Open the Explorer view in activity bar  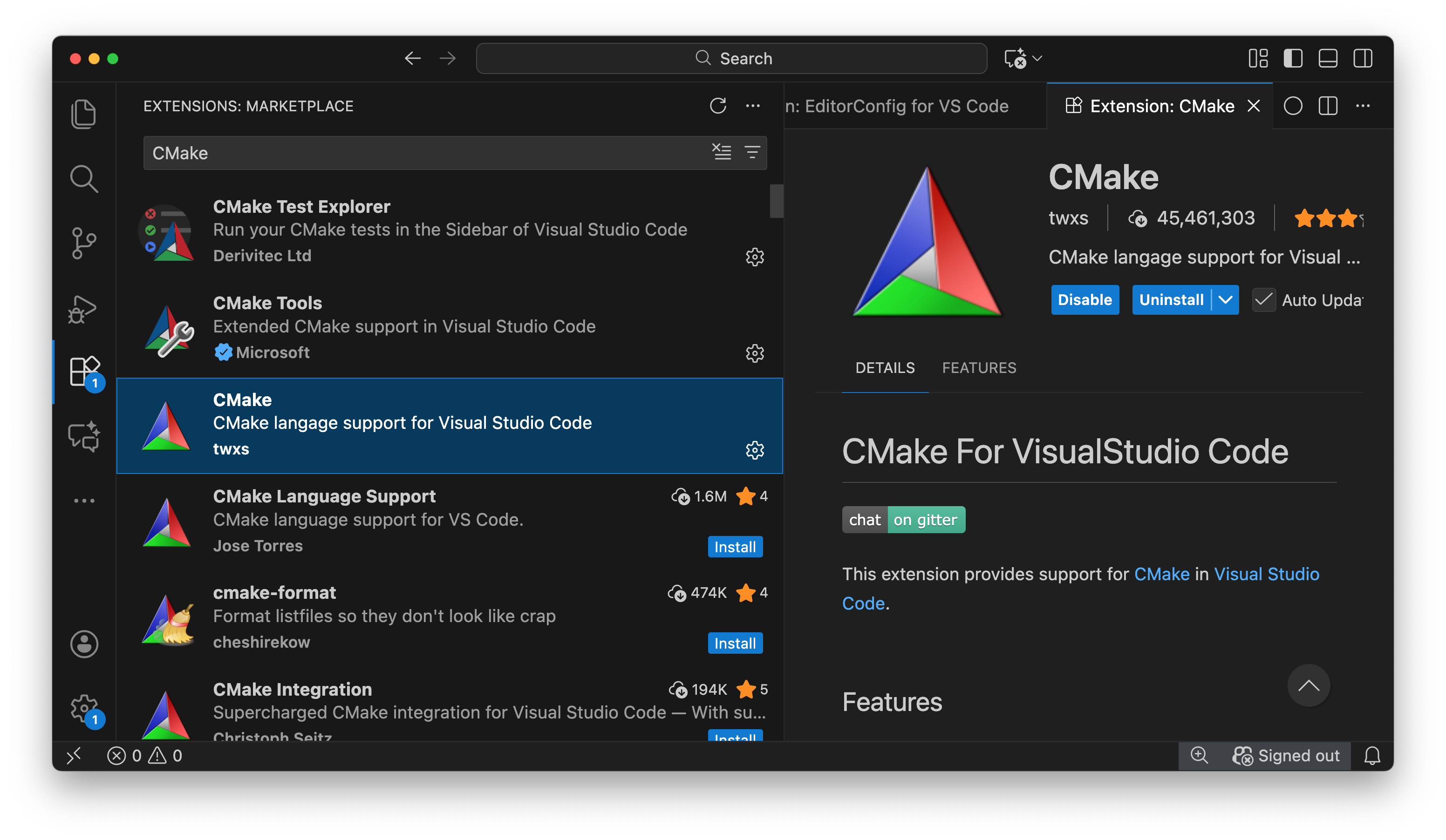coord(84,114)
